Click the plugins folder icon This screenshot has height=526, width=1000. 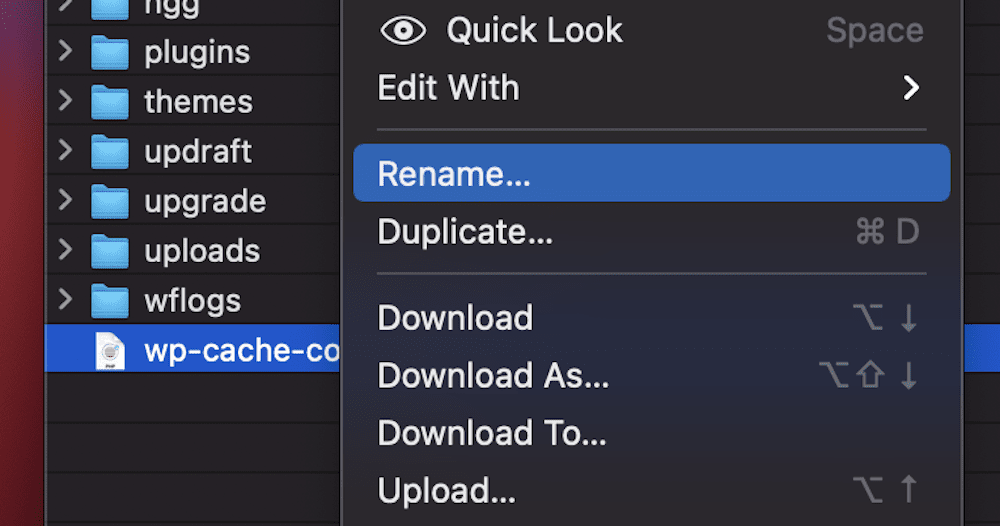tap(109, 52)
